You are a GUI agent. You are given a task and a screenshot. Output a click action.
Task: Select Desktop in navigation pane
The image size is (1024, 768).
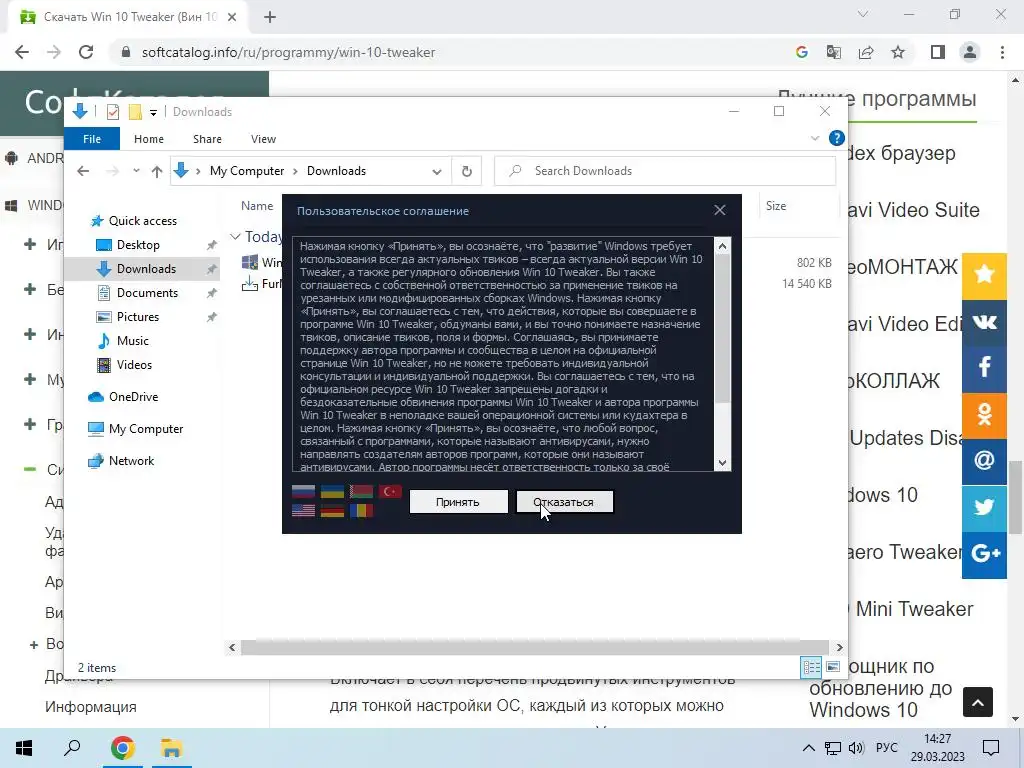[x=138, y=245]
